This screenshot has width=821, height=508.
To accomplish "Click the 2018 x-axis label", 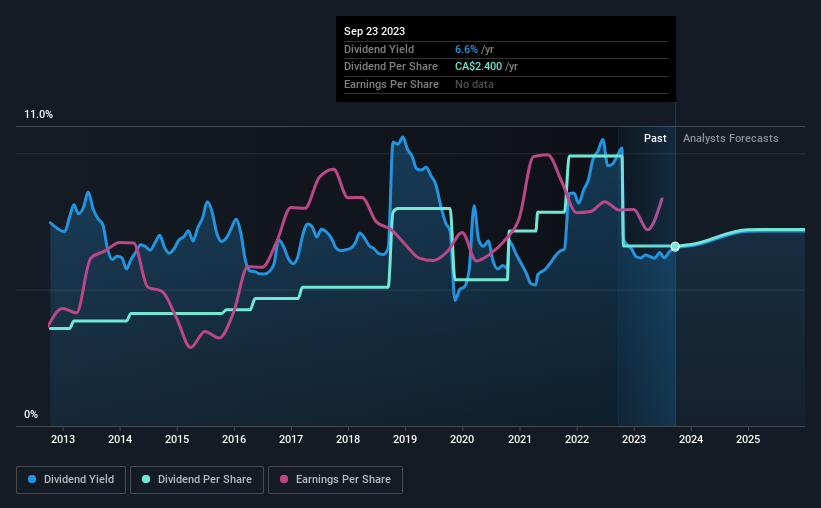I will coord(348,439).
